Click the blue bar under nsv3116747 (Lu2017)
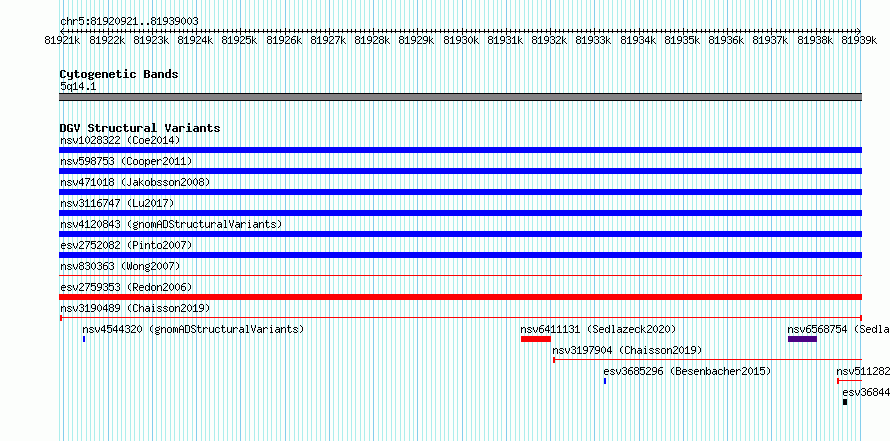Screen dimensions: 890x441 pos(460,213)
